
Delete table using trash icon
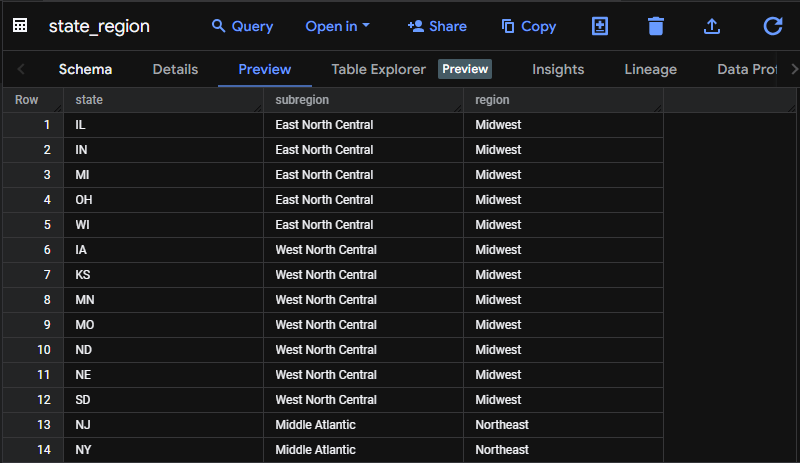[656, 26]
